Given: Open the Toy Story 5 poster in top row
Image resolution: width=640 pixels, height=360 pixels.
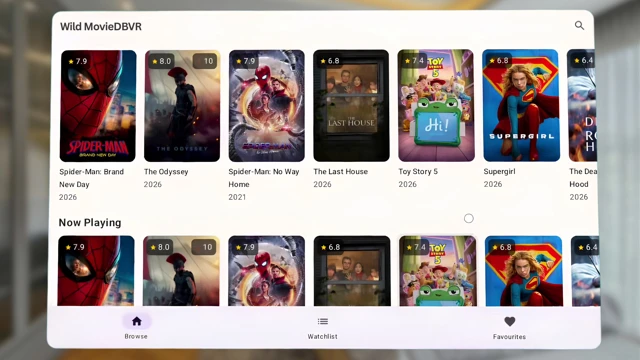Looking at the screenshot, I should pyautogui.click(x=436, y=105).
